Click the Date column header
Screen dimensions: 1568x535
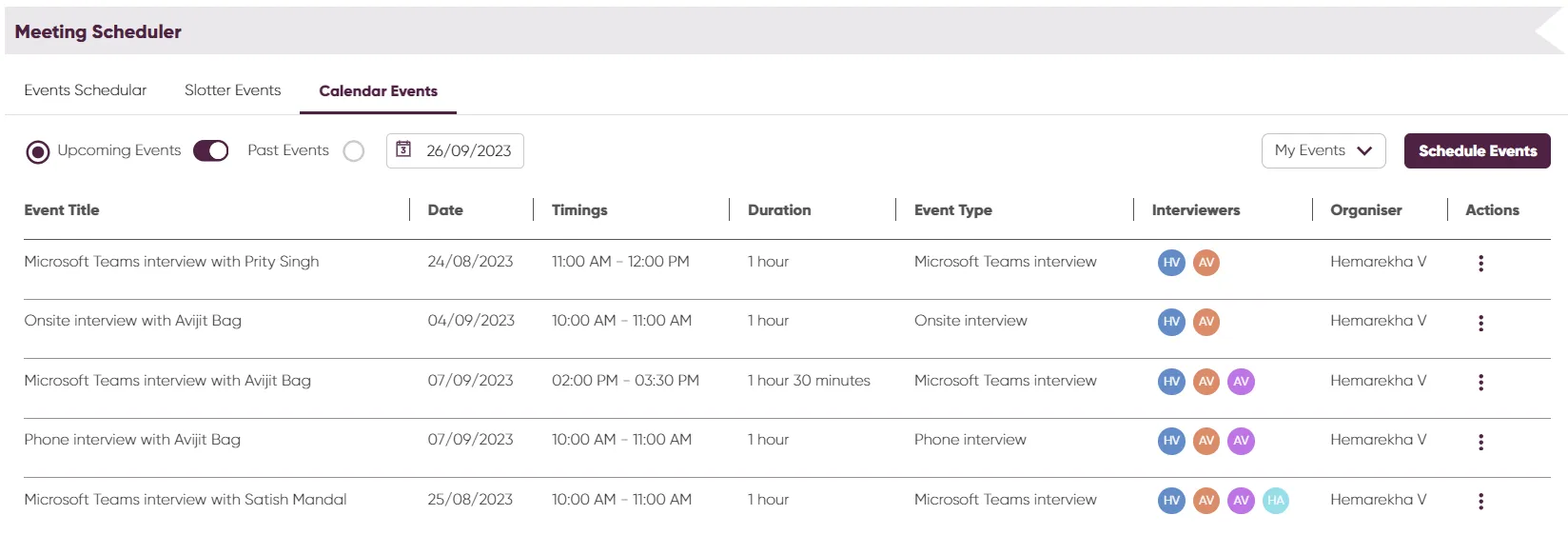tap(445, 210)
